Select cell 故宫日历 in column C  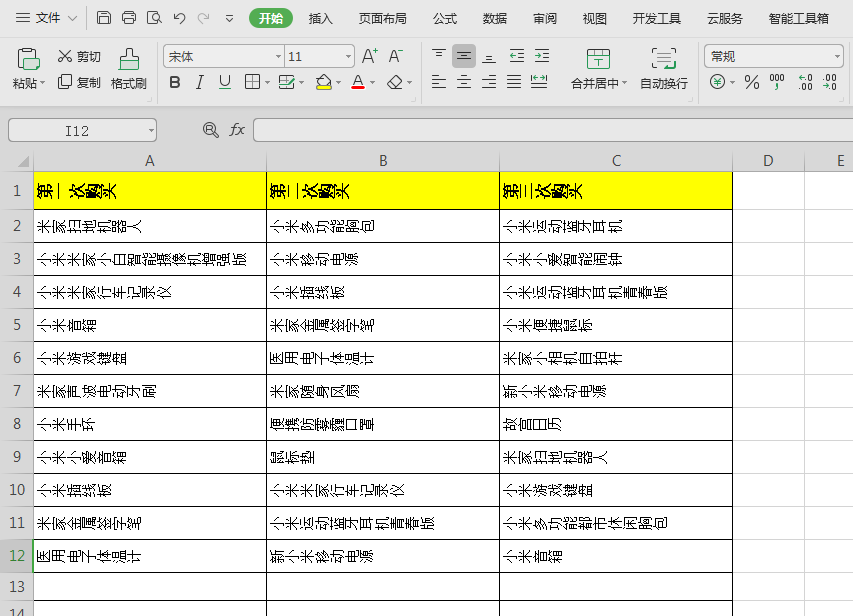(x=616, y=424)
